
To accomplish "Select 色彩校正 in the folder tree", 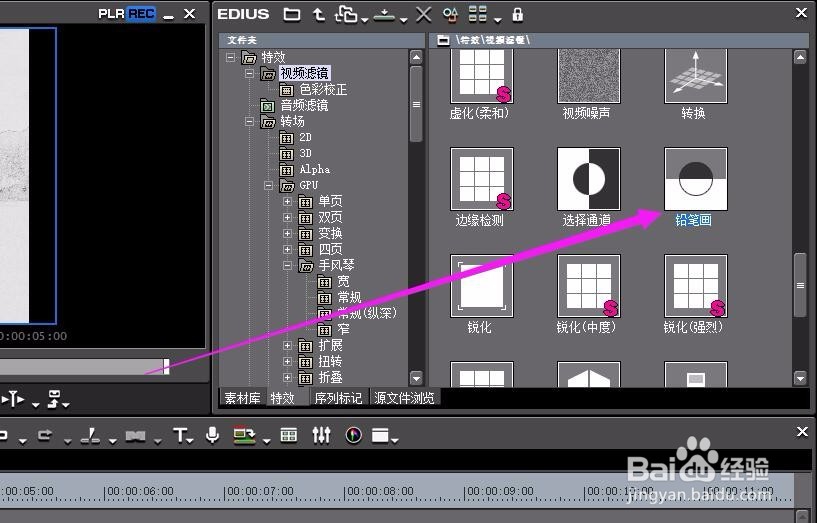I will pyautogui.click(x=323, y=89).
